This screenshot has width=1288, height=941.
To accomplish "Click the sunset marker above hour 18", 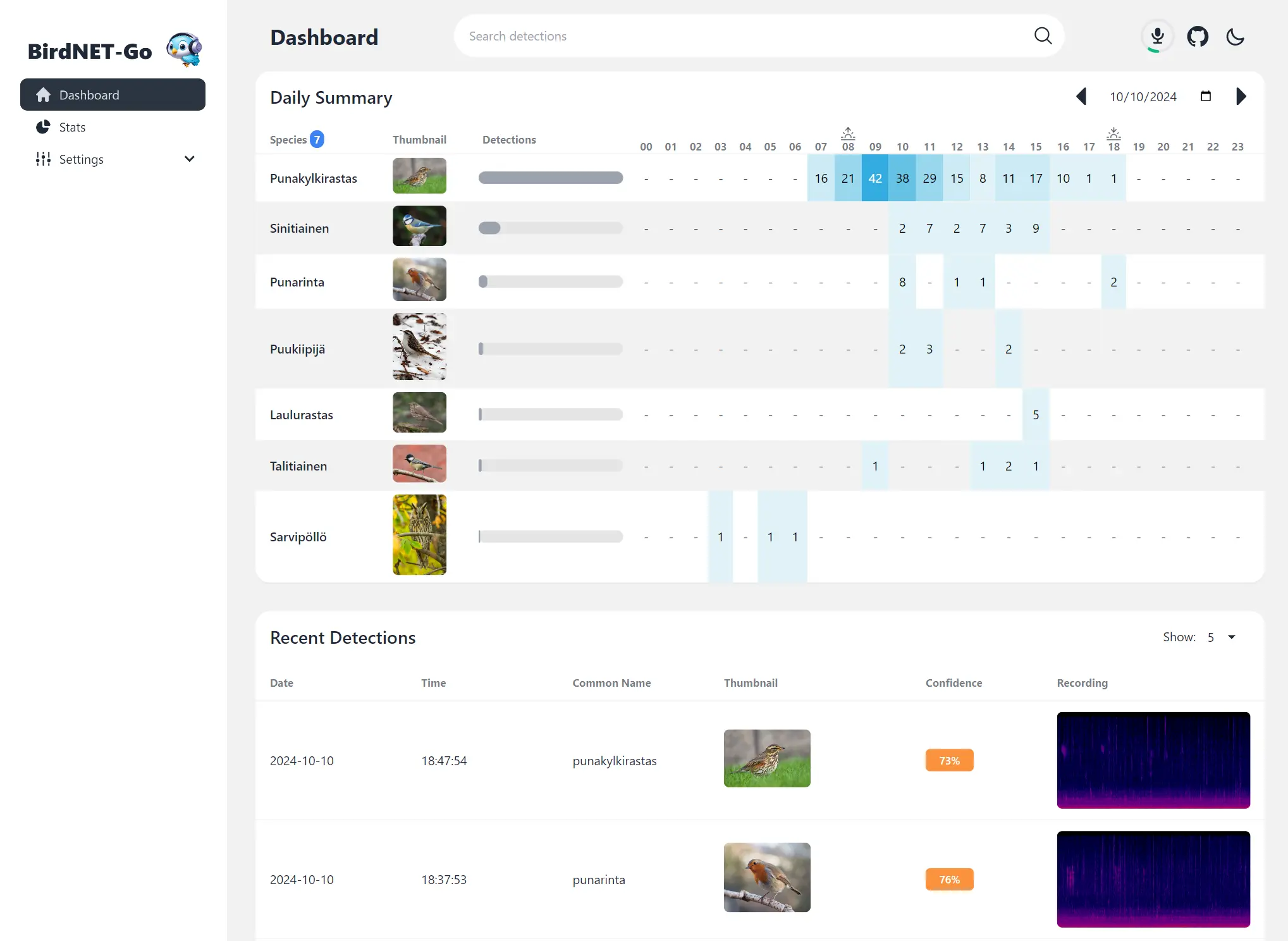I will click(x=1113, y=133).
